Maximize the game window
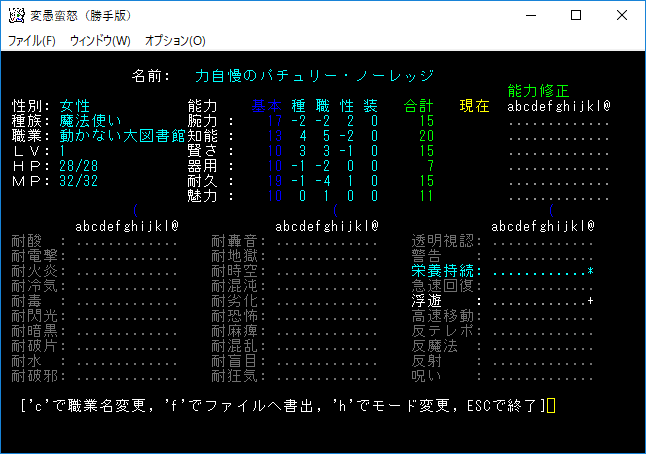The width and height of the screenshot is (646, 454). click(x=575, y=16)
